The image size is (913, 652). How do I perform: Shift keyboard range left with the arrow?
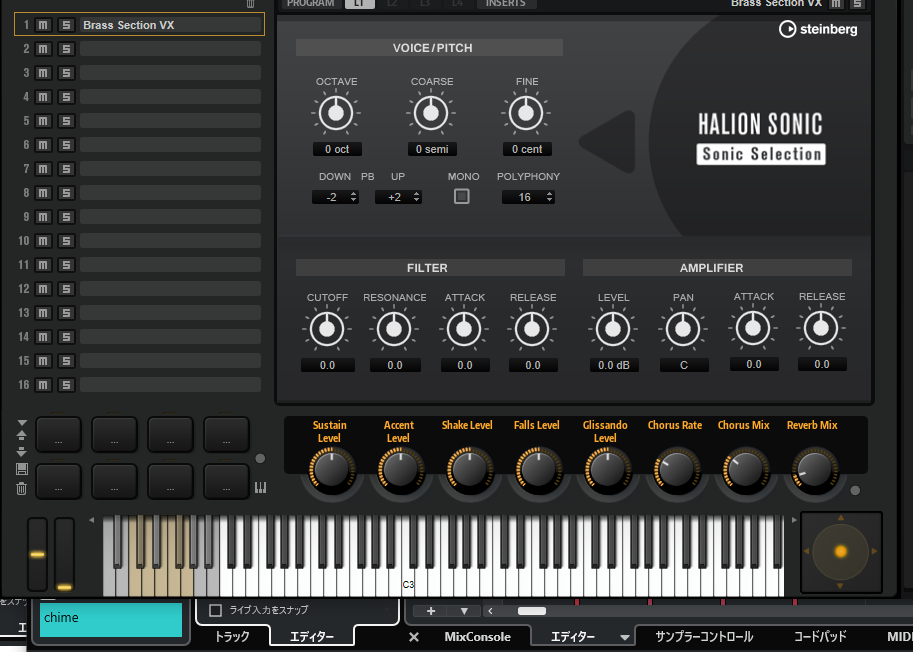tap(91, 520)
